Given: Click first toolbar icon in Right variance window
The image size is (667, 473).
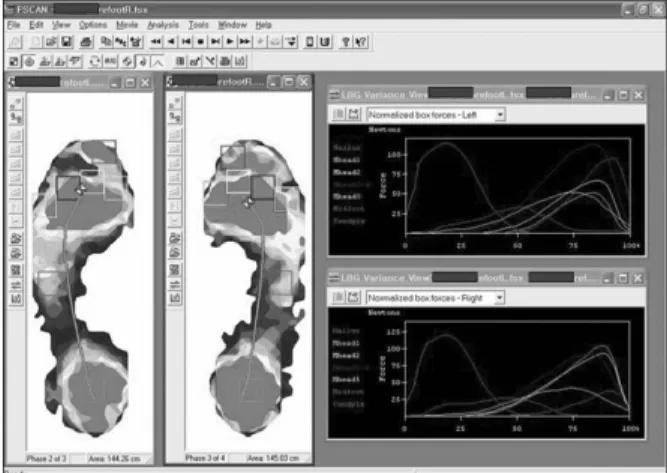Looking at the screenshot, I should pos(338,297).
